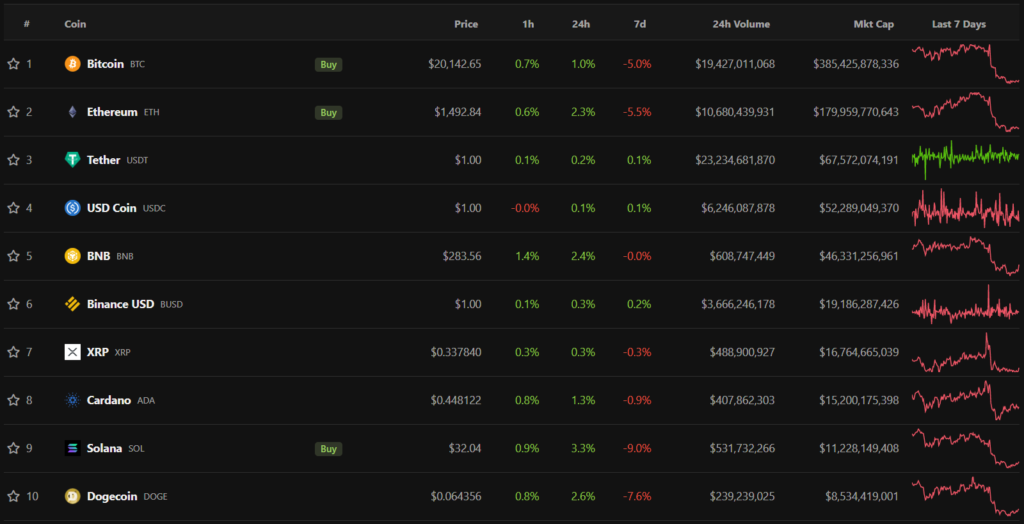1024x524 pixels.
Task: Click the Solana logo icon
Action: [x=72, y=448]
